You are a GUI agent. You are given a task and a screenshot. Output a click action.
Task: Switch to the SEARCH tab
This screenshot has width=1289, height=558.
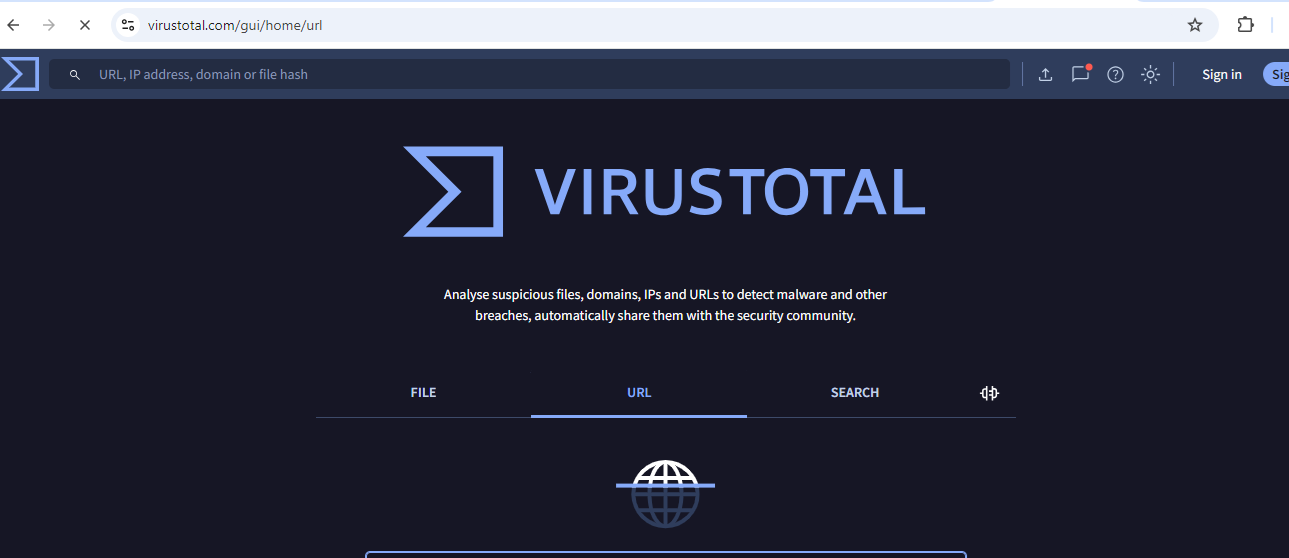(855, 393)
